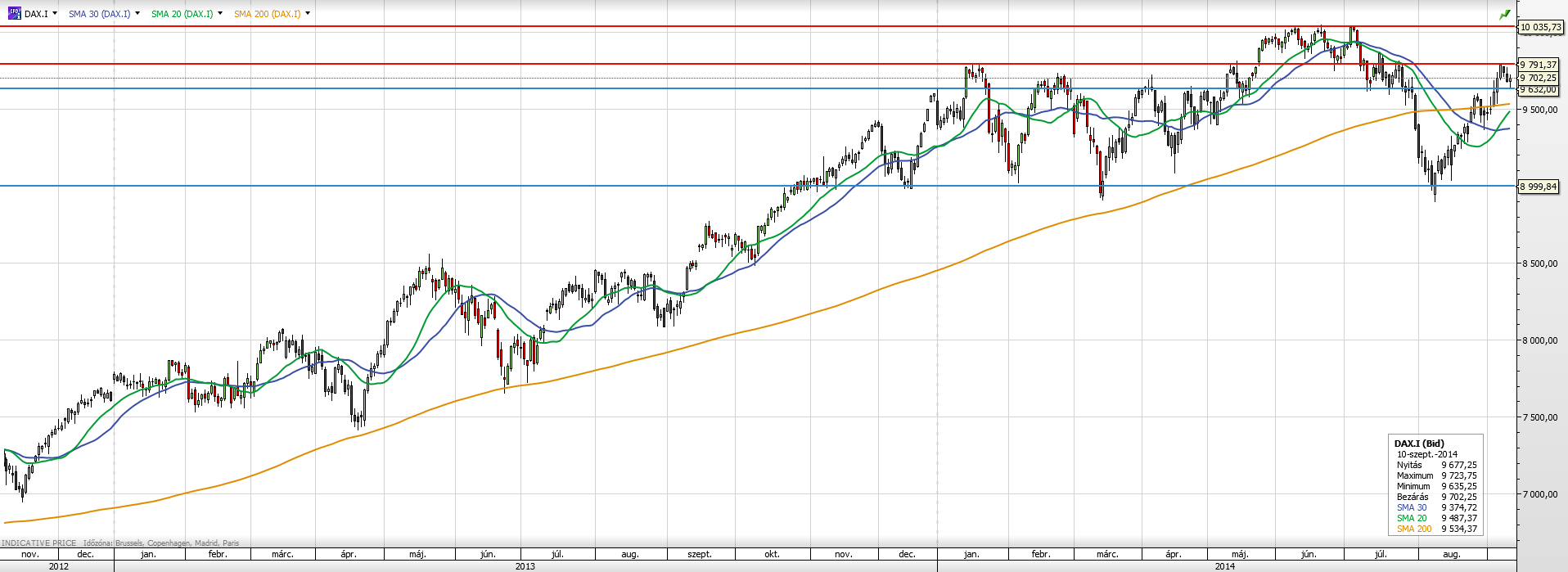Click the date 10-szept.-2014 in info box
Viewport: 1568px width, 572px height.
point(1427,454)
